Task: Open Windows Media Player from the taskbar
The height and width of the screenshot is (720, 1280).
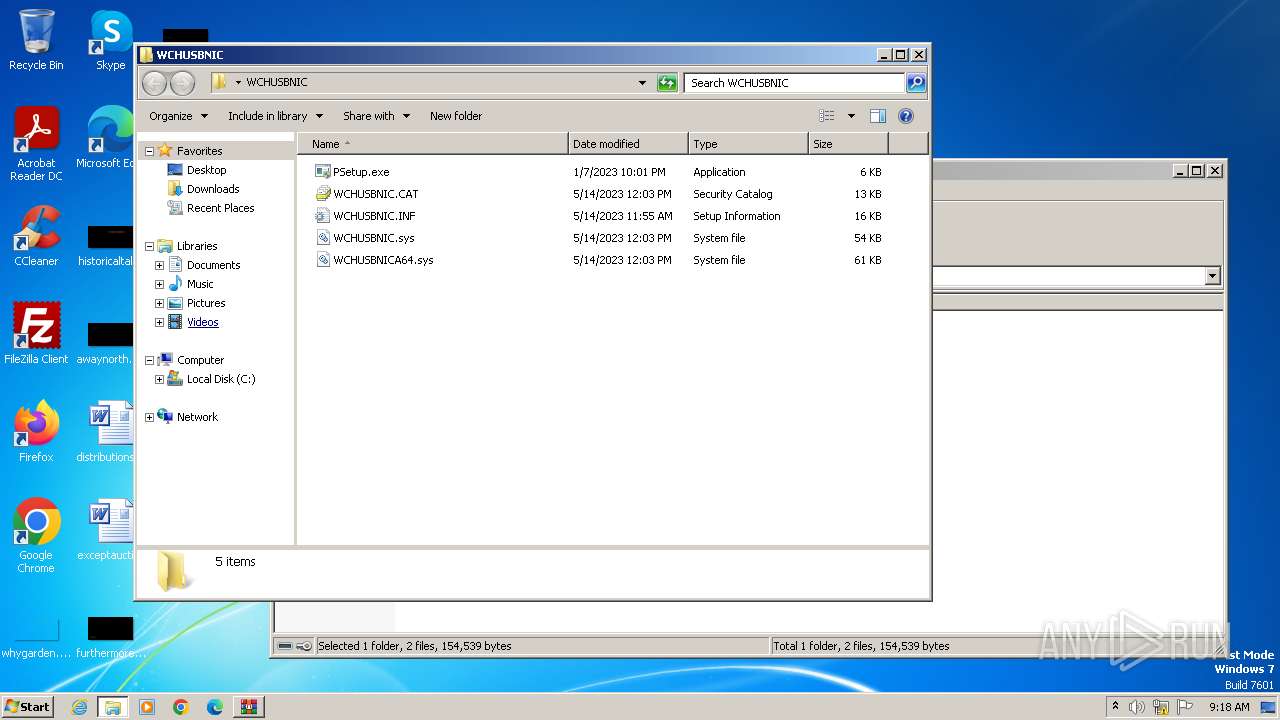Action: pyautogui.click(x=147, y=707)
